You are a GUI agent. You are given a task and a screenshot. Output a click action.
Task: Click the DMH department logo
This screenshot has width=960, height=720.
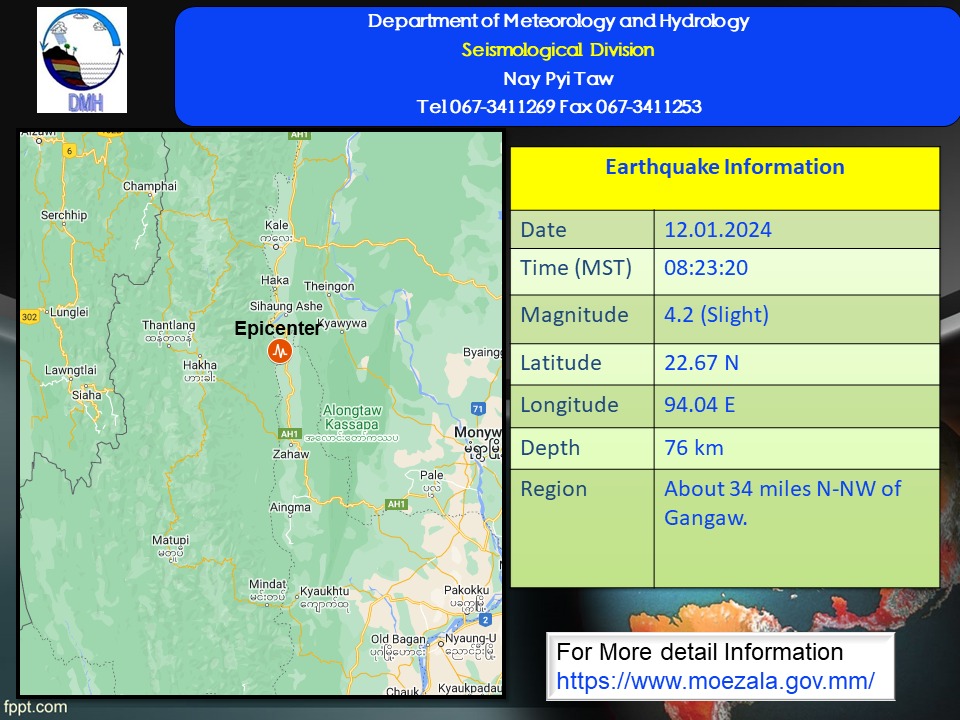[82, 60]
